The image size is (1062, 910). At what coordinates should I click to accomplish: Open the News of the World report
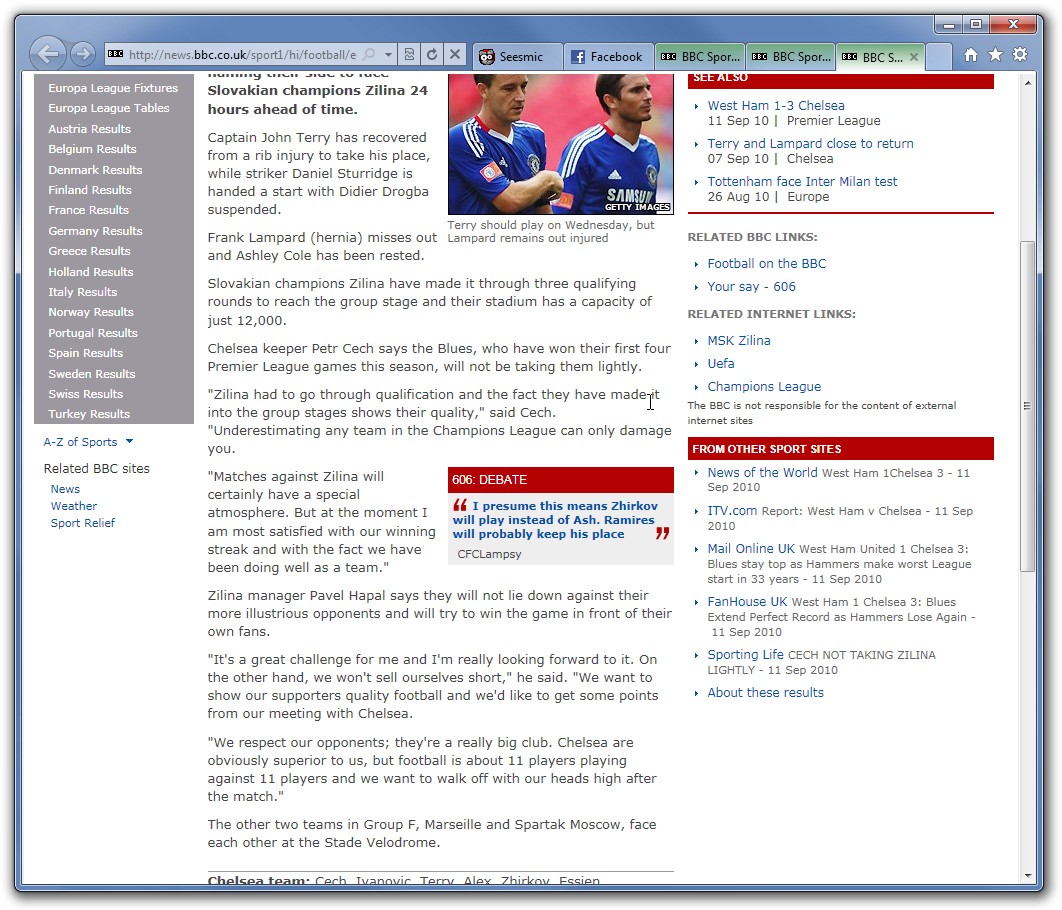763,473
